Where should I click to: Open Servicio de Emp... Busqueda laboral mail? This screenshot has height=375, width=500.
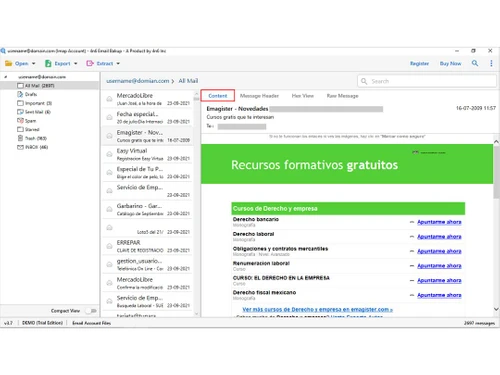[x=147, y=301]
